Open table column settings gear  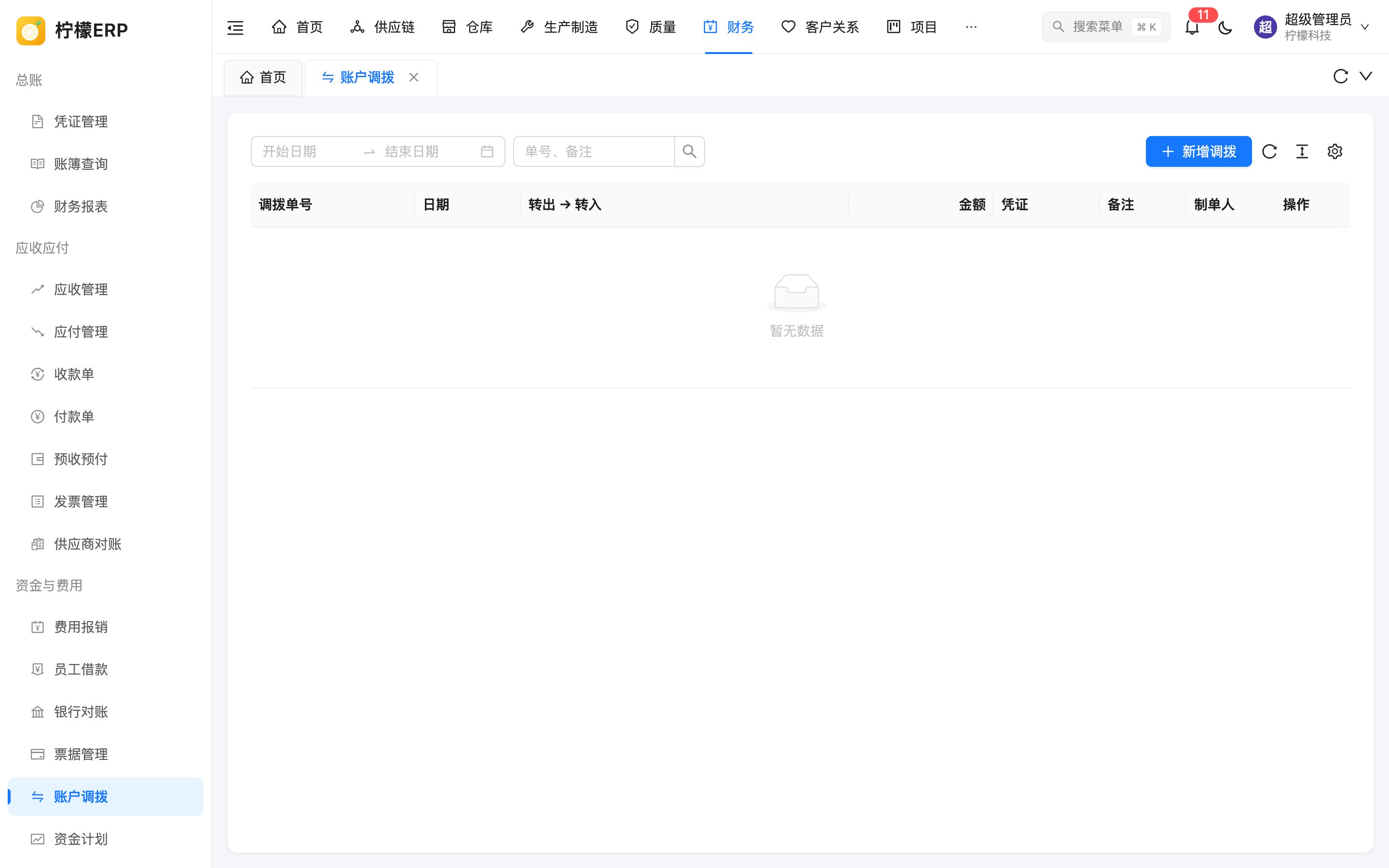tap(1335, 151)
